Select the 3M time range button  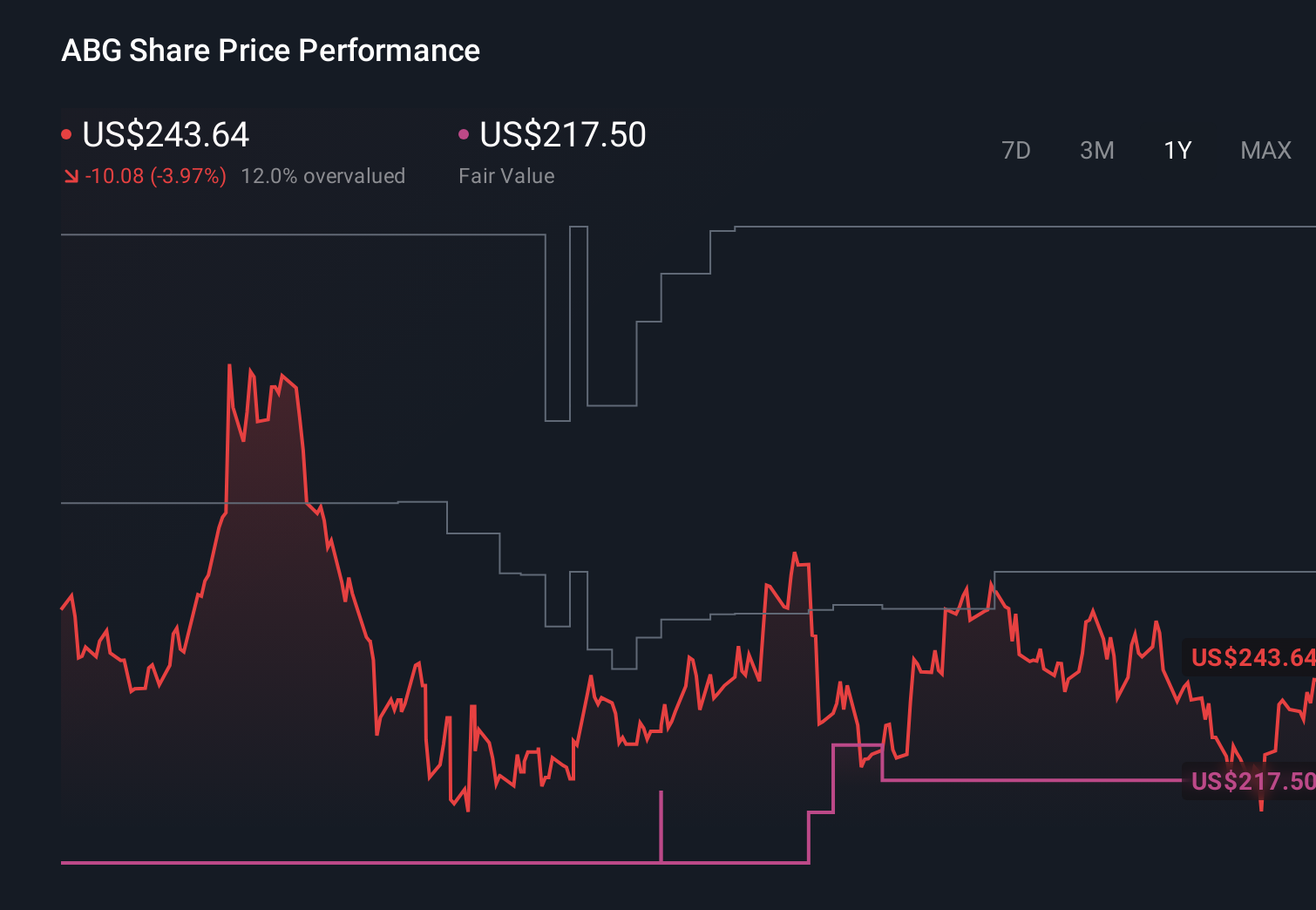[1096, 150]
